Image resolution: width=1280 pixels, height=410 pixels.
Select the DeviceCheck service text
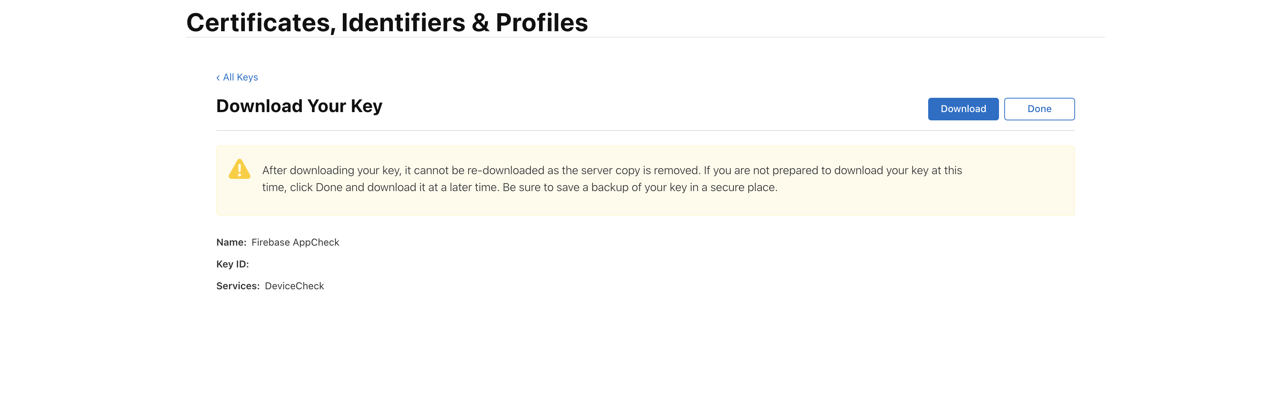click(x=294, y=286)
